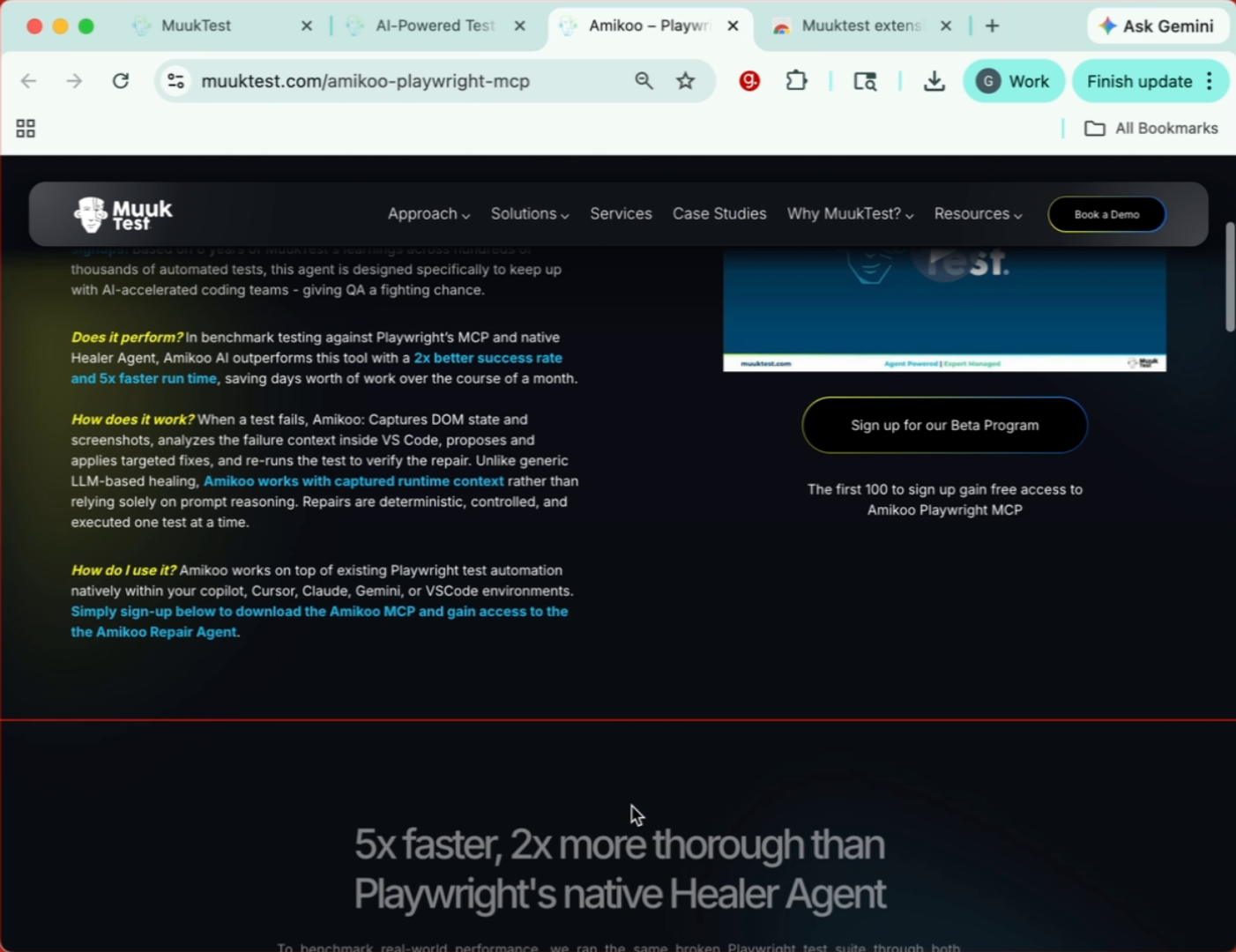The width and height of the screenshot is (1236, 952).
Task: Click 'the Amikoo Repair Agent.' text
Action: click(x=155, y=632)
